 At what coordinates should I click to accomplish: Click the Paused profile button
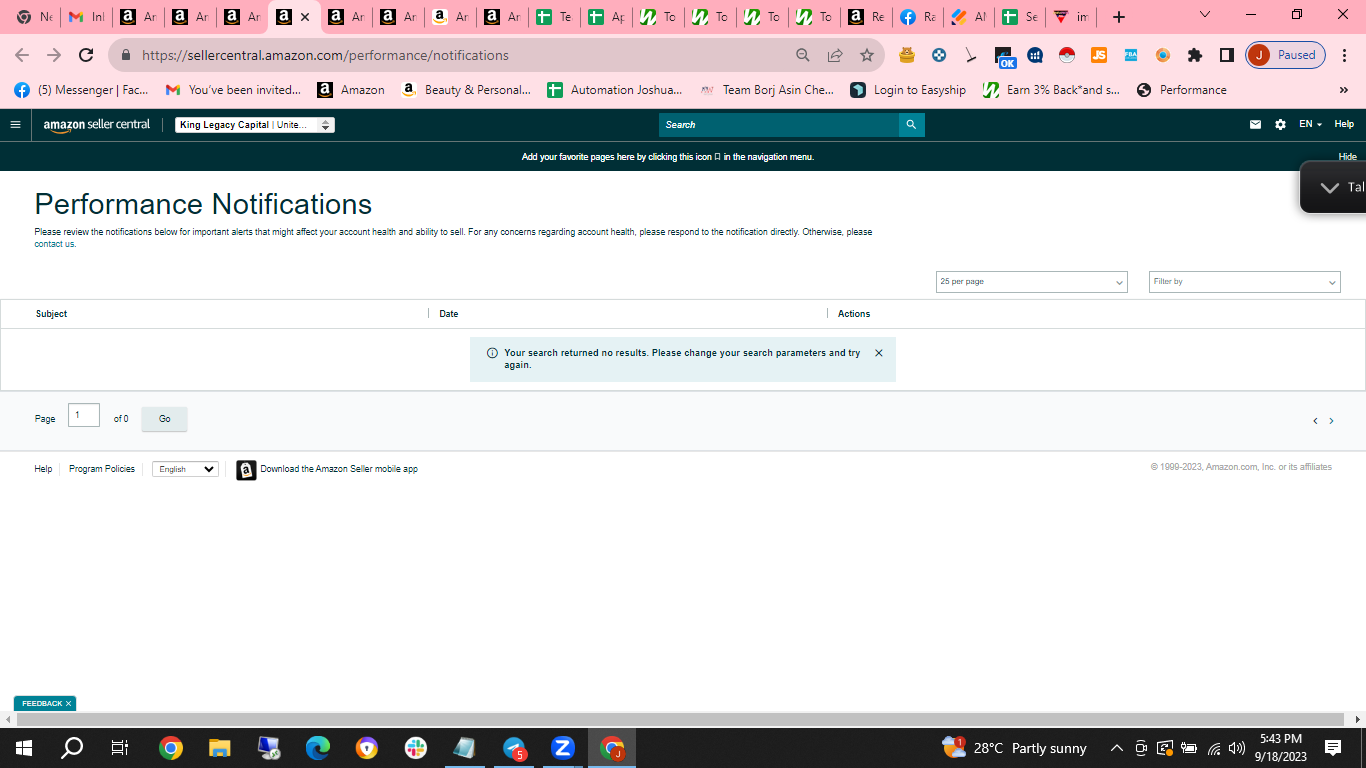click(1285, 55)
